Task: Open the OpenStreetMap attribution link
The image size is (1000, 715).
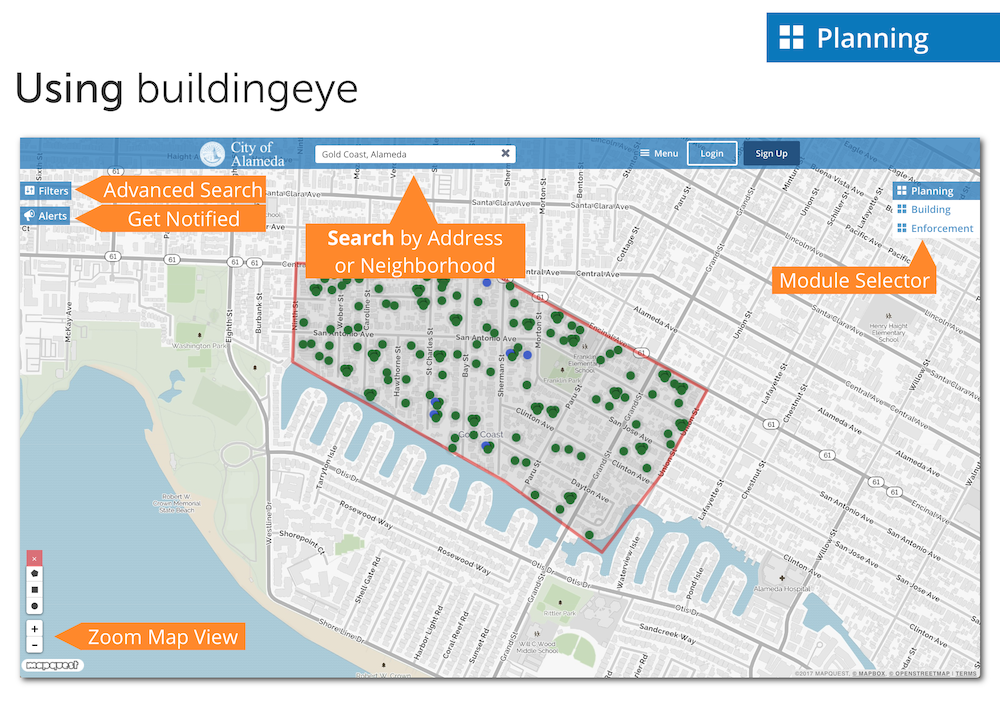Action: [x=922, y=674]
